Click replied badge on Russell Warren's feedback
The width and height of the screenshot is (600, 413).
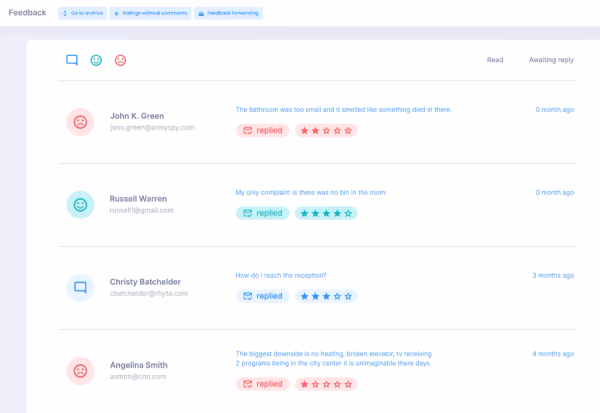pyautogui.click(x=262, y=213)
